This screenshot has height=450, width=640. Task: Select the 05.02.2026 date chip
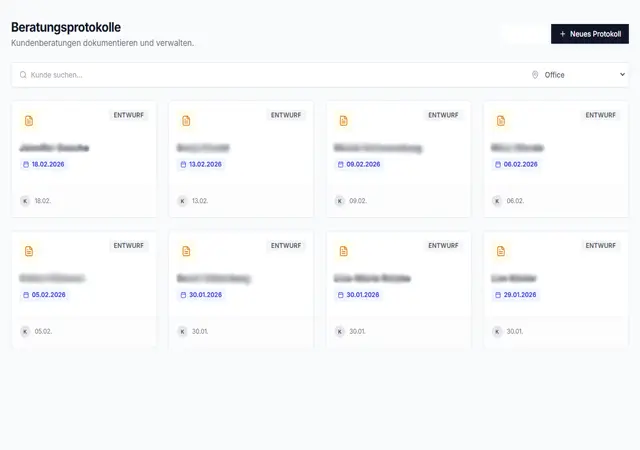pos(44,295)
